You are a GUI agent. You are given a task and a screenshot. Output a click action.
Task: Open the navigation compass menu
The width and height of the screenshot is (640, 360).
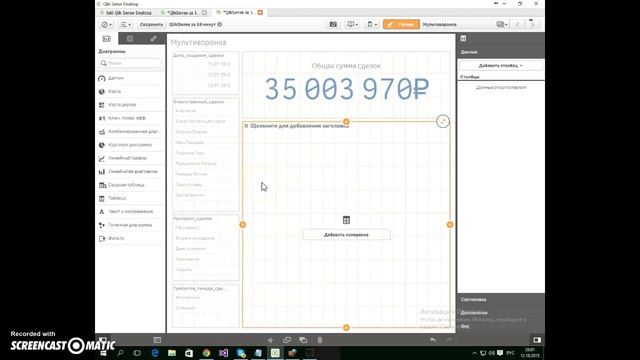[x=107, y=24]
